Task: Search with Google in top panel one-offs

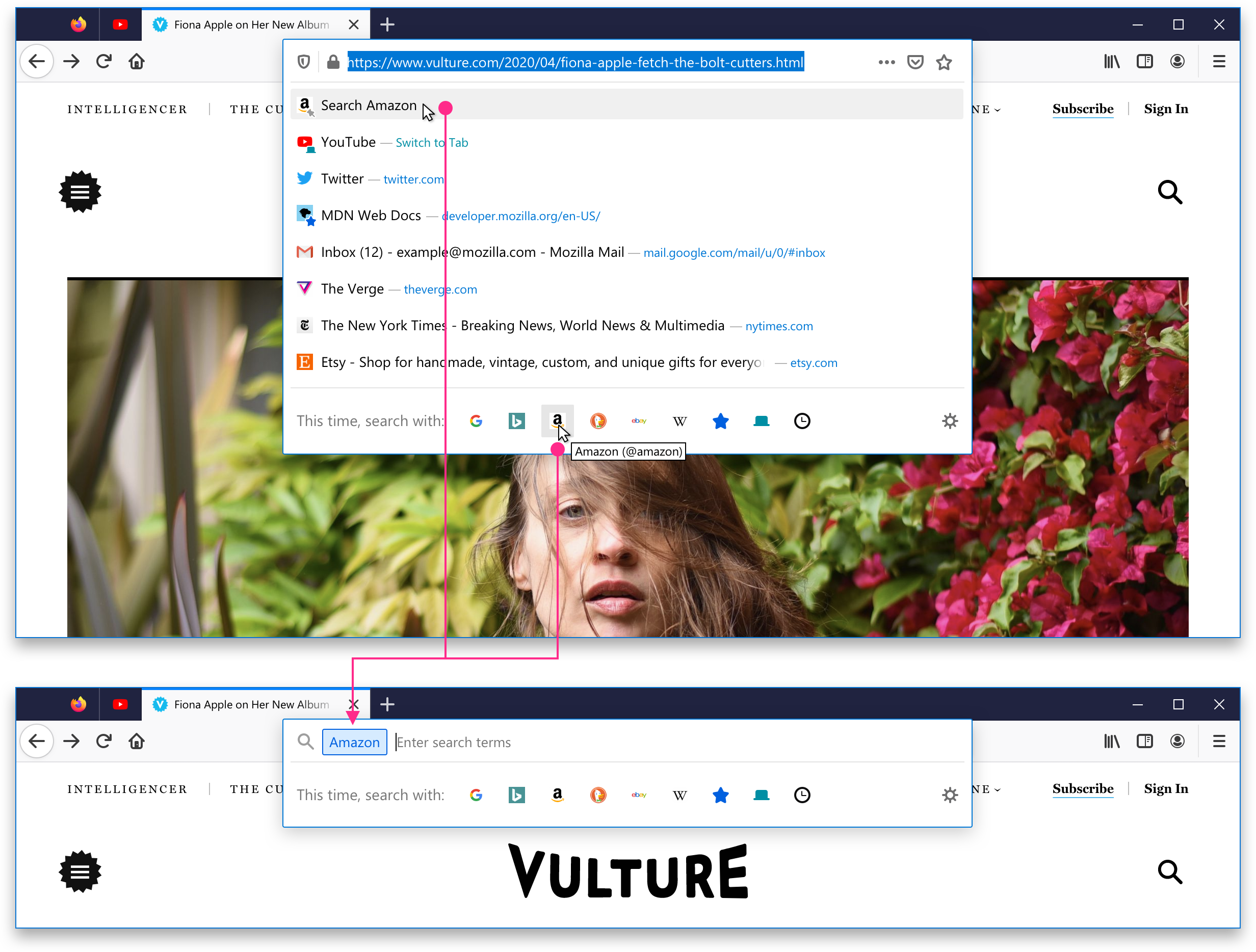Action: pyautogui.click(x=477, y=421)
